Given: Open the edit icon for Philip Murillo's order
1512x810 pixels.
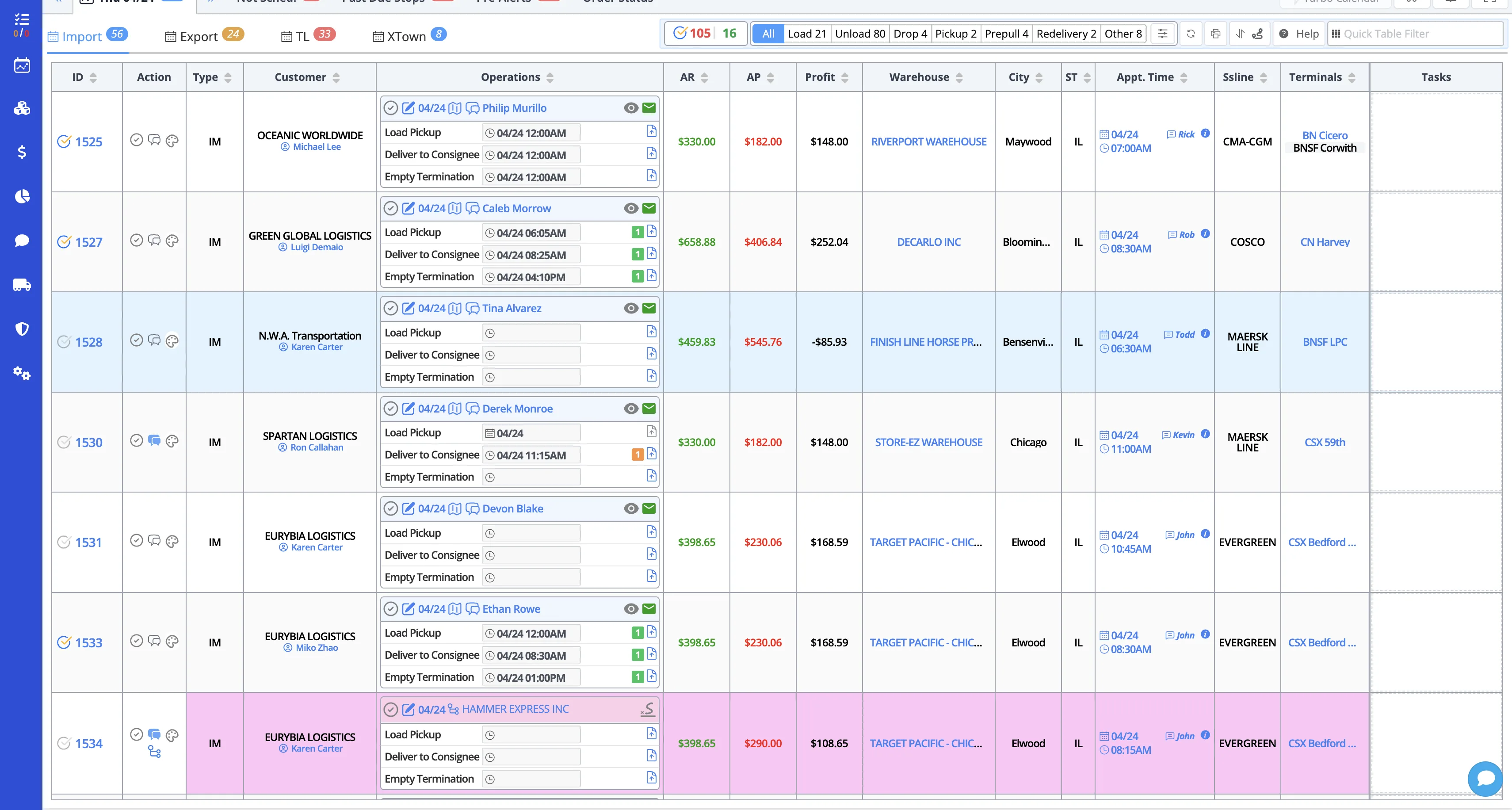Looking at the screenshot, I should (x=408, y=108).
